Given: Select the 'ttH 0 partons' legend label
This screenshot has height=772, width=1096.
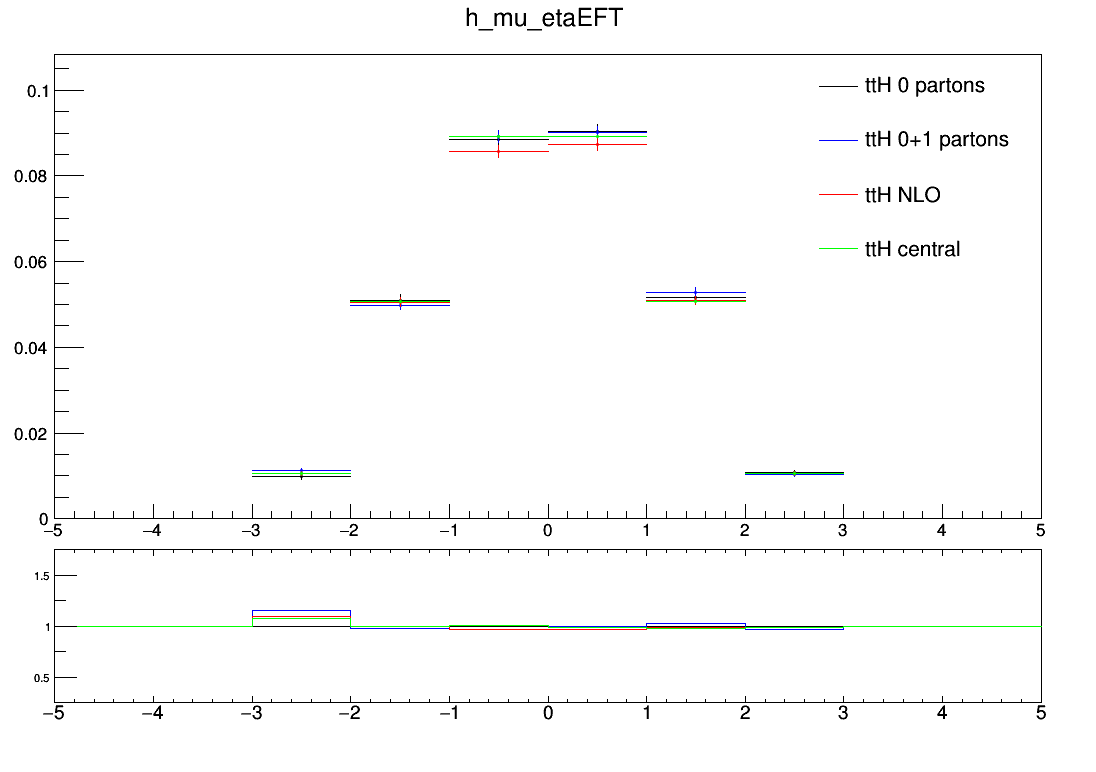Looking at the screenshot, I should (925, 85).
